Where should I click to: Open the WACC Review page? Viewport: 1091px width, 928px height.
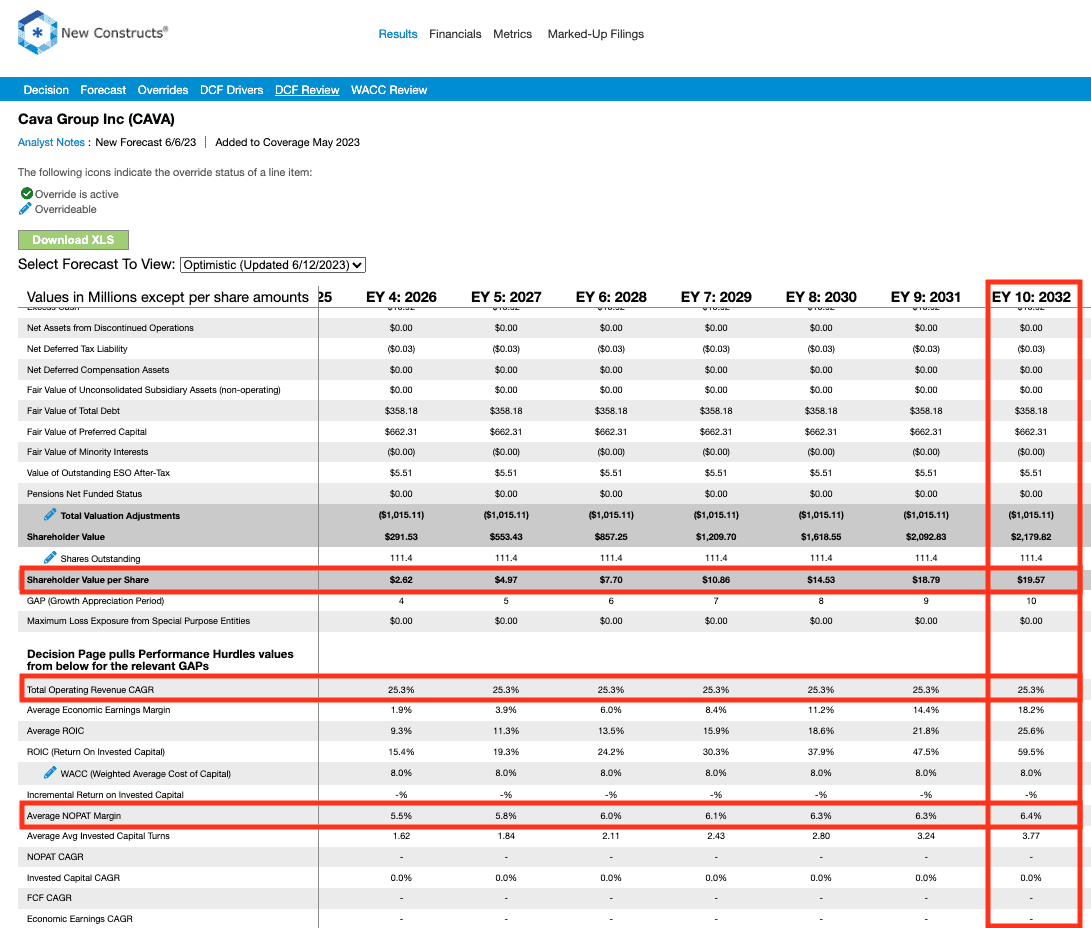click(x=389, y=90)
